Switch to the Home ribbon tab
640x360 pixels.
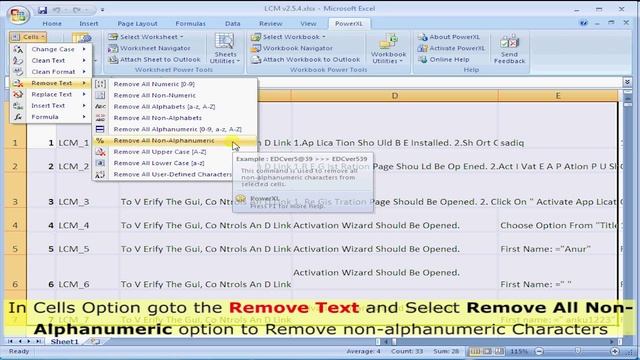tap(52, 24)
